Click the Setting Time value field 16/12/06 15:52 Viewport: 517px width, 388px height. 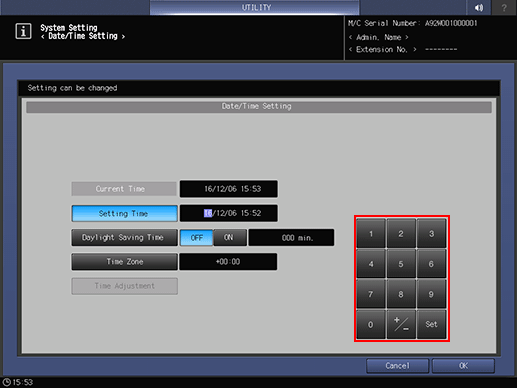(x=229, y=213)
